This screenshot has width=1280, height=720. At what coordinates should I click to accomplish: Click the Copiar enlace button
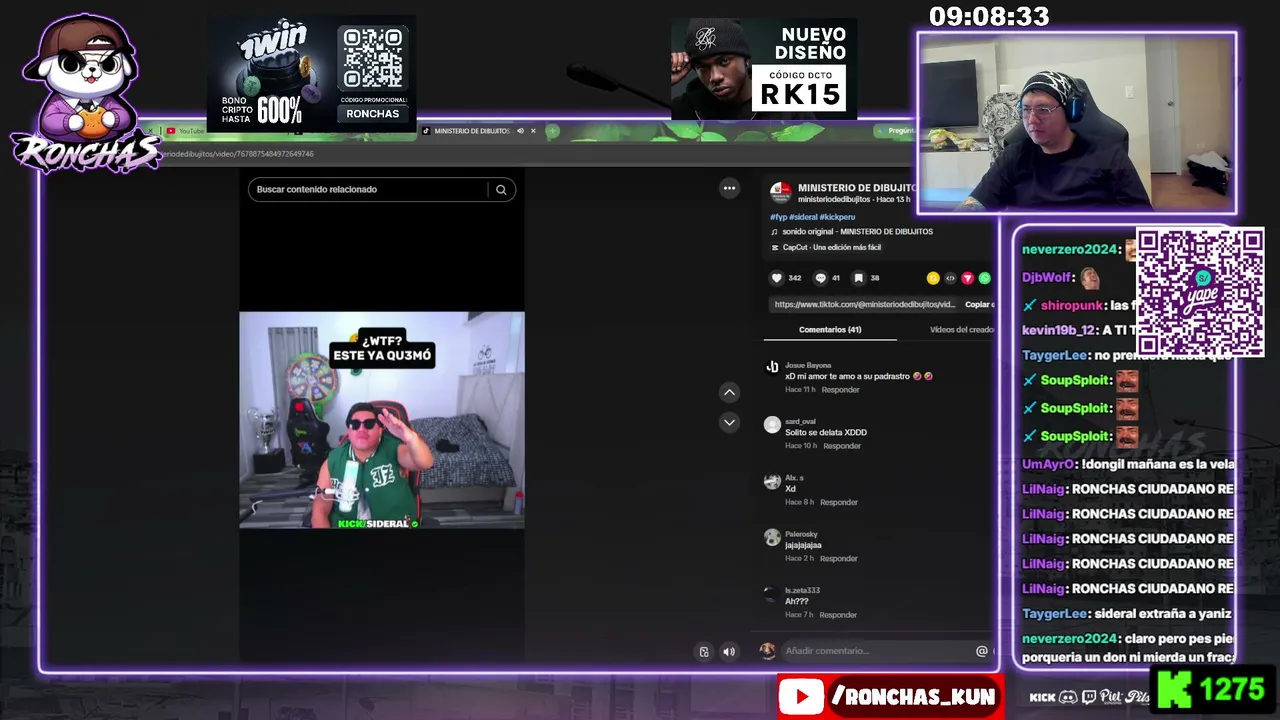coord(979,304)
